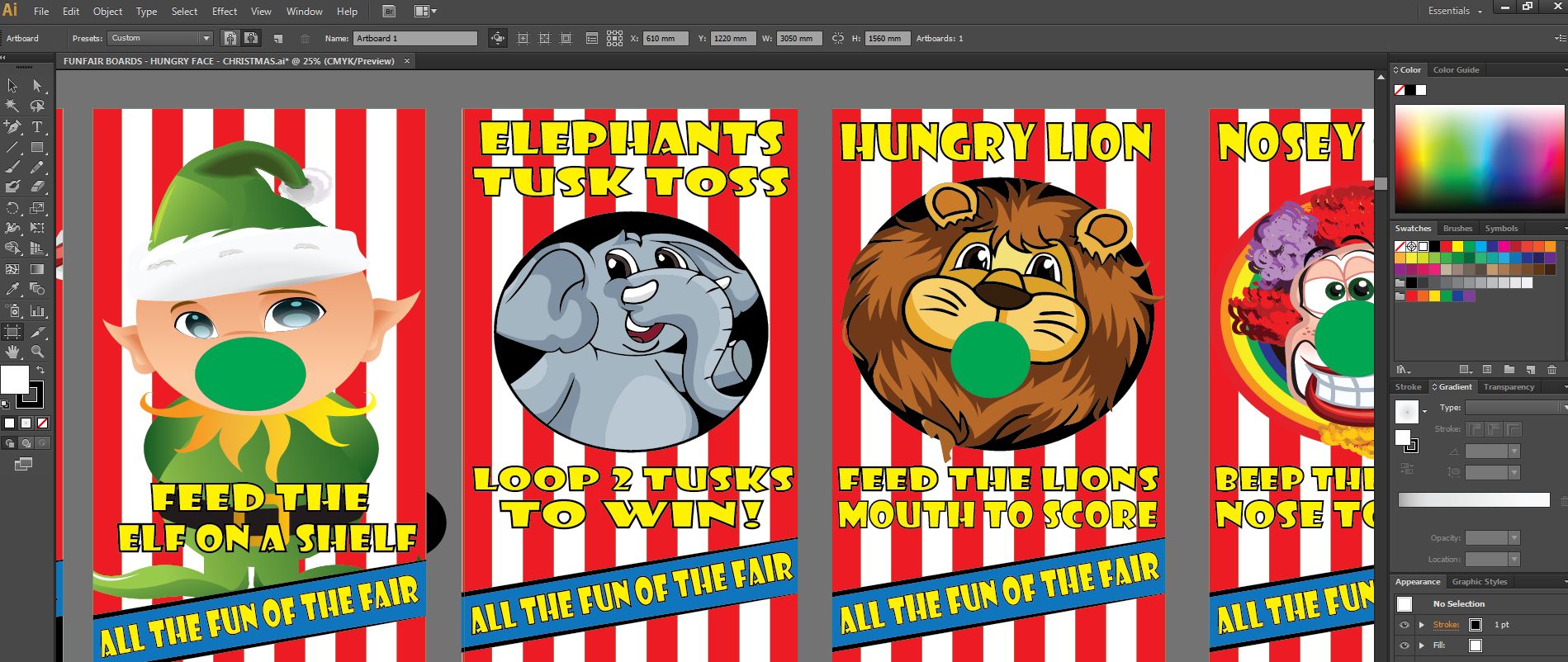Toggle Show Cross Hairs option
The height and width of the screenshot is (662, 1568).
point(544,38)
